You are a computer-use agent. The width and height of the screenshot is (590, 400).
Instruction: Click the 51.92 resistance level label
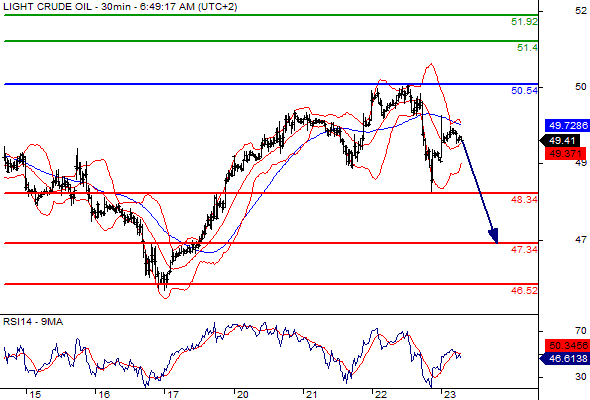(x=524, y=22)
